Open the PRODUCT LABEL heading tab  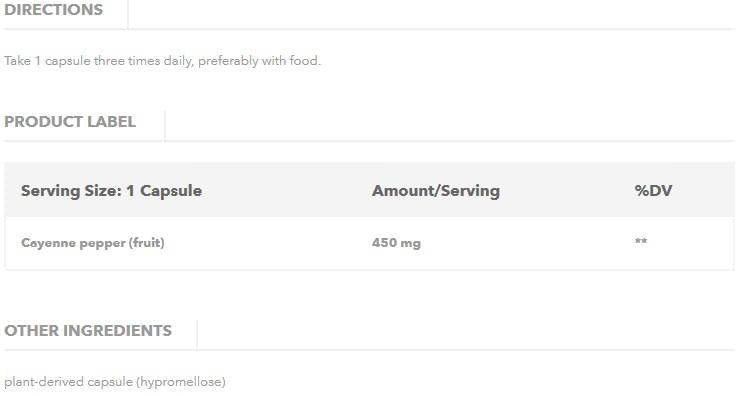coord(70,122)
